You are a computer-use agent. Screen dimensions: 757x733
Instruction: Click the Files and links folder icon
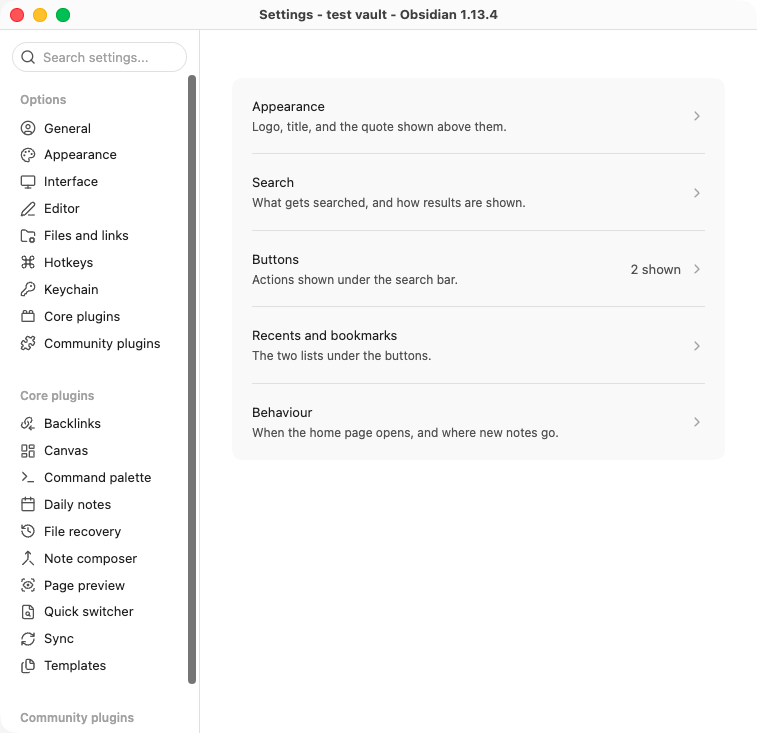coord(28,236)
